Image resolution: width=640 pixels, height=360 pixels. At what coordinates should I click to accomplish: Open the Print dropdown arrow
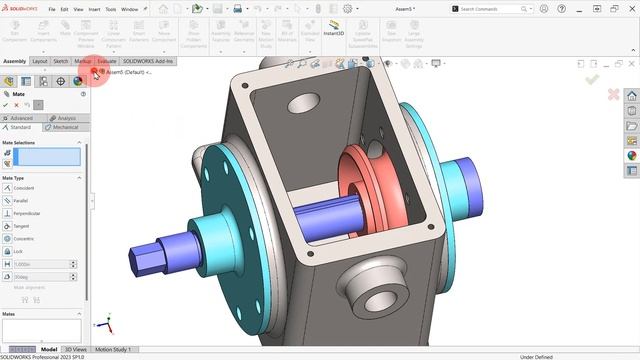point(247,9)
